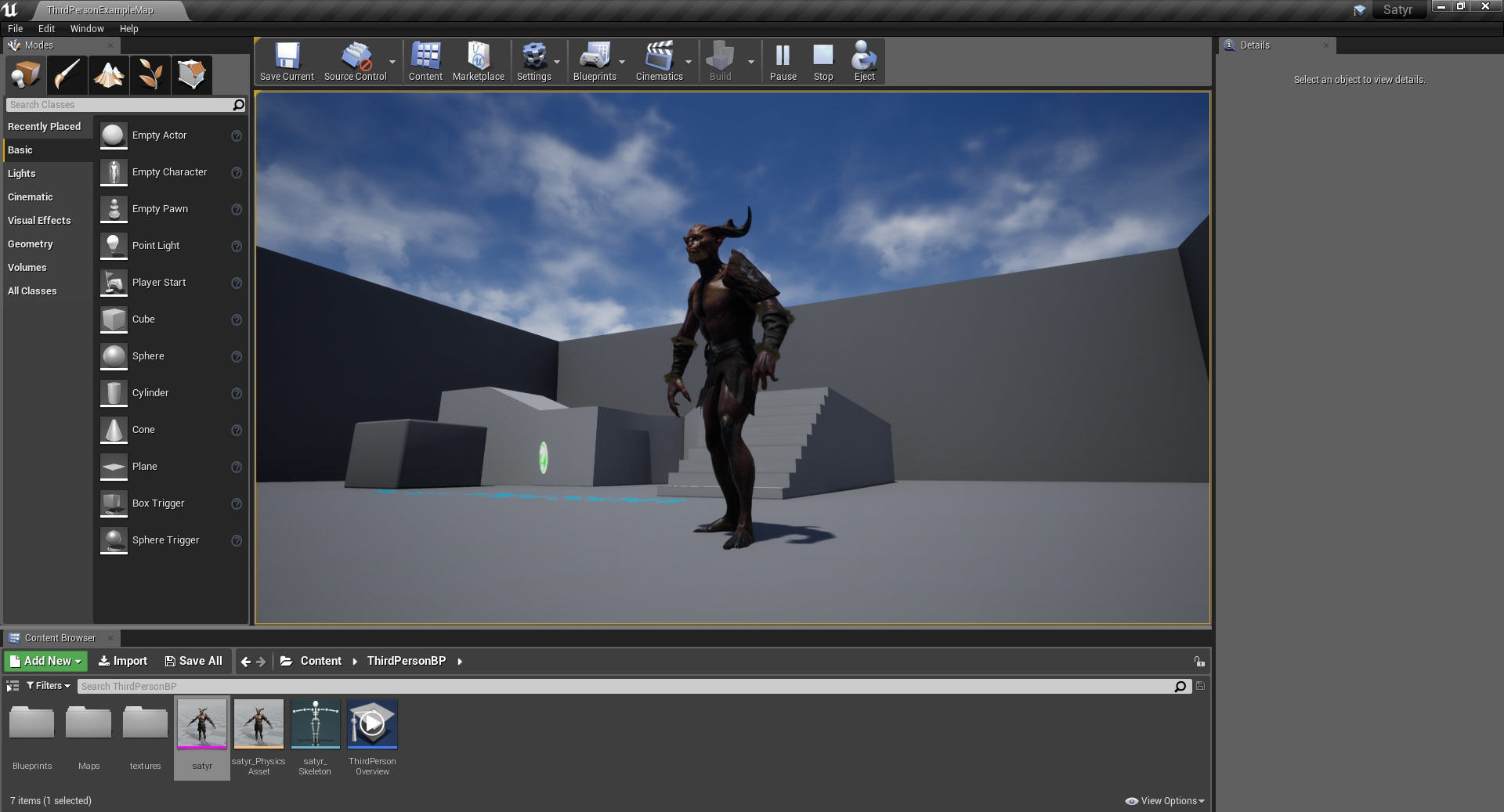Select the satyr_PhysicsAsset thumbnail
Viewport: 1504px width, 812px height.
click(258, 724)
